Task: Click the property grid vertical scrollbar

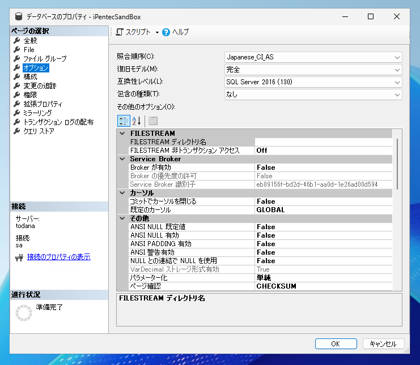Action: pos(397,164)
